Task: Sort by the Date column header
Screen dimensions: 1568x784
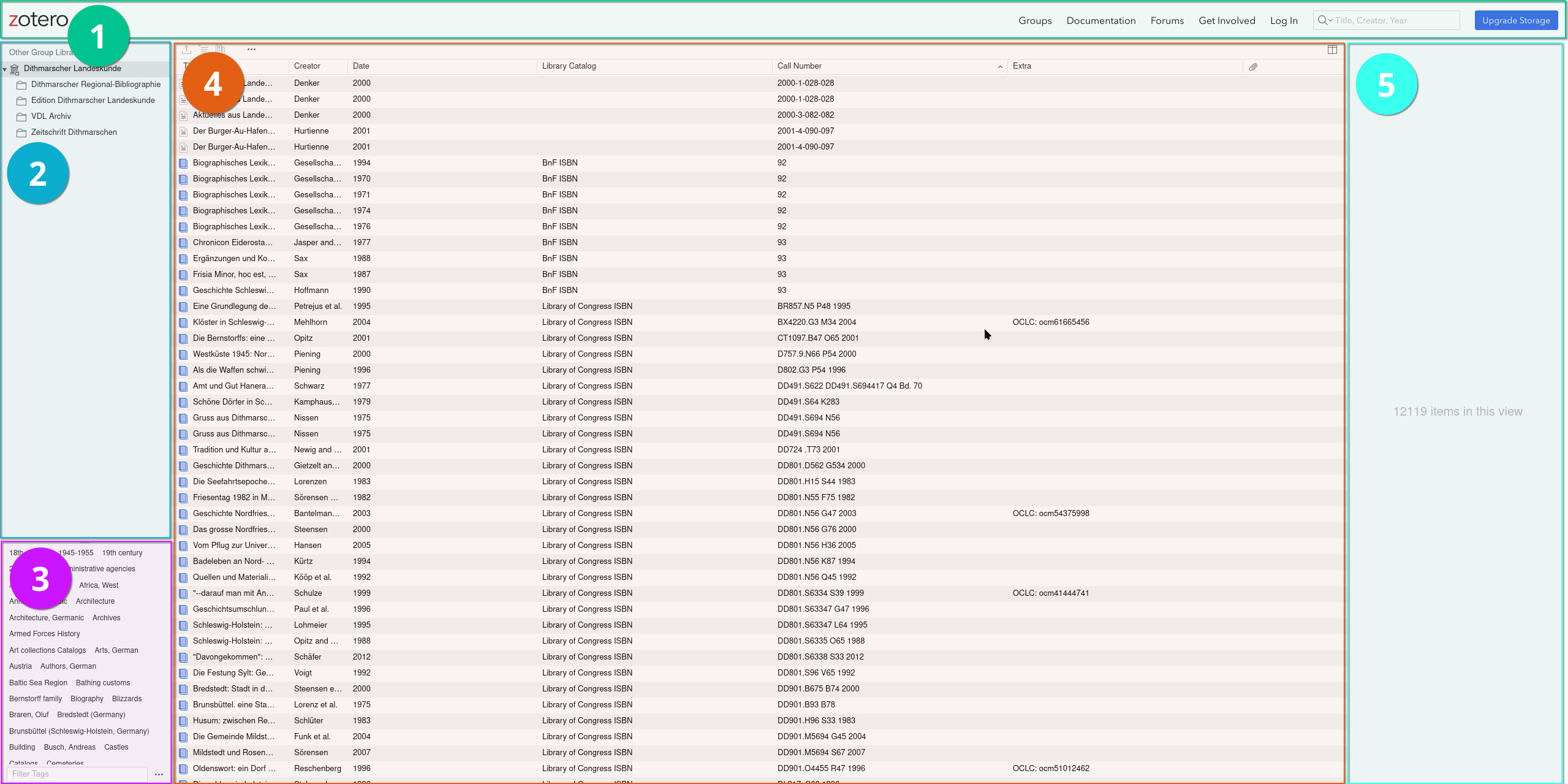Action: click(361, 66)
